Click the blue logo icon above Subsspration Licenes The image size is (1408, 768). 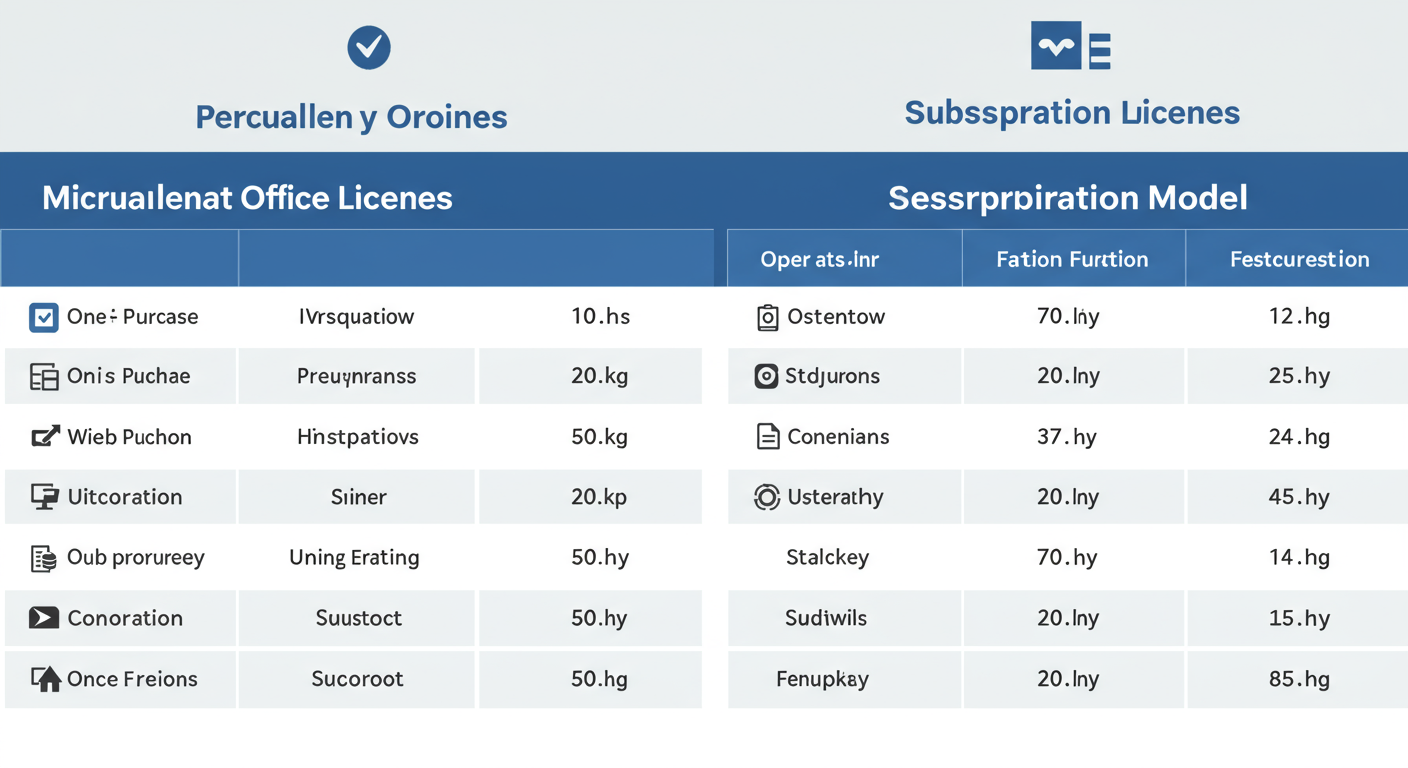pyautogui.click(x=1070, y=46)
